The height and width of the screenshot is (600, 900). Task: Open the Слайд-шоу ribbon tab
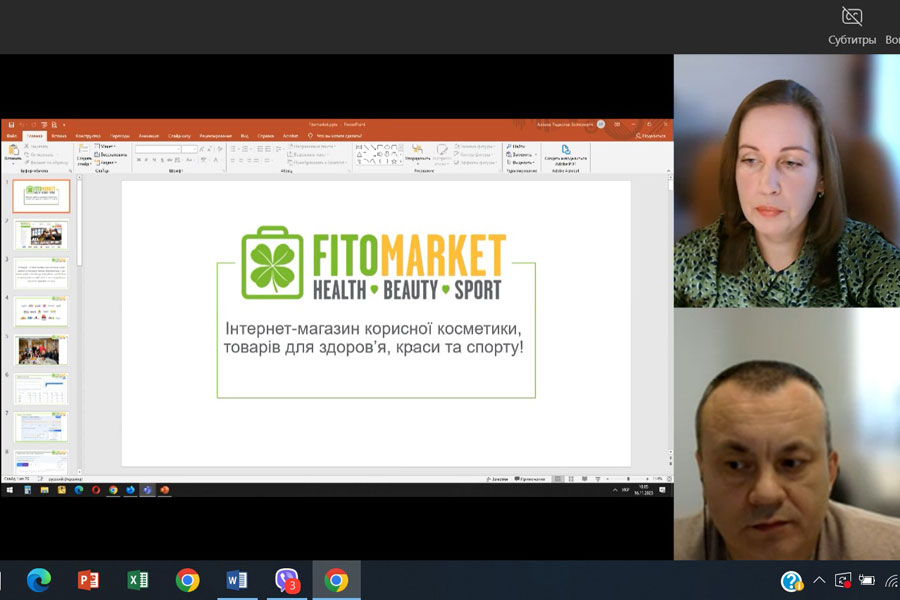coord(179,136)
